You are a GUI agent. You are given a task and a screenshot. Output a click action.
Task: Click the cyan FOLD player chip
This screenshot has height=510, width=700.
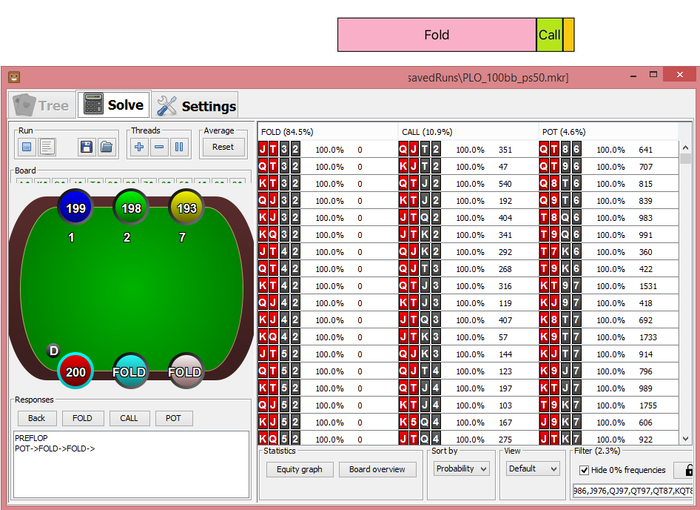click(130, 371)
